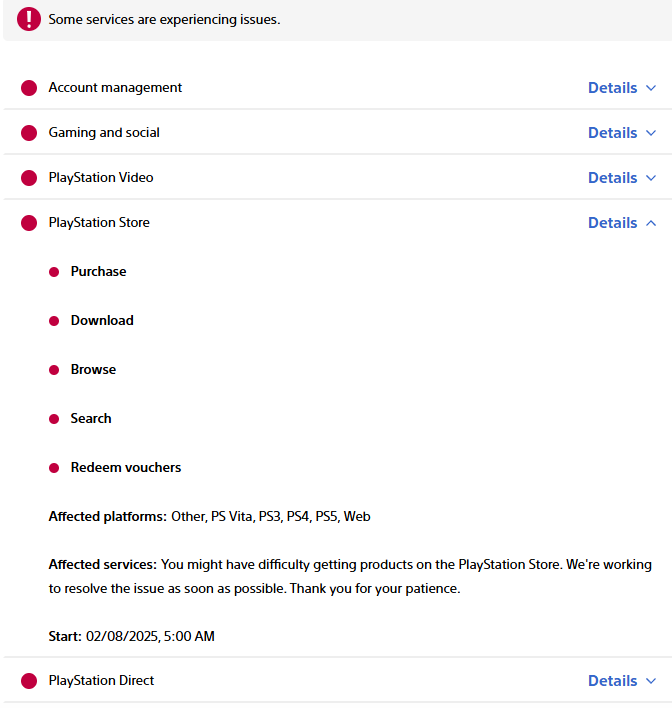Expand Account management Details chevron
Screen dimensions: 672x708
(651, 88)
